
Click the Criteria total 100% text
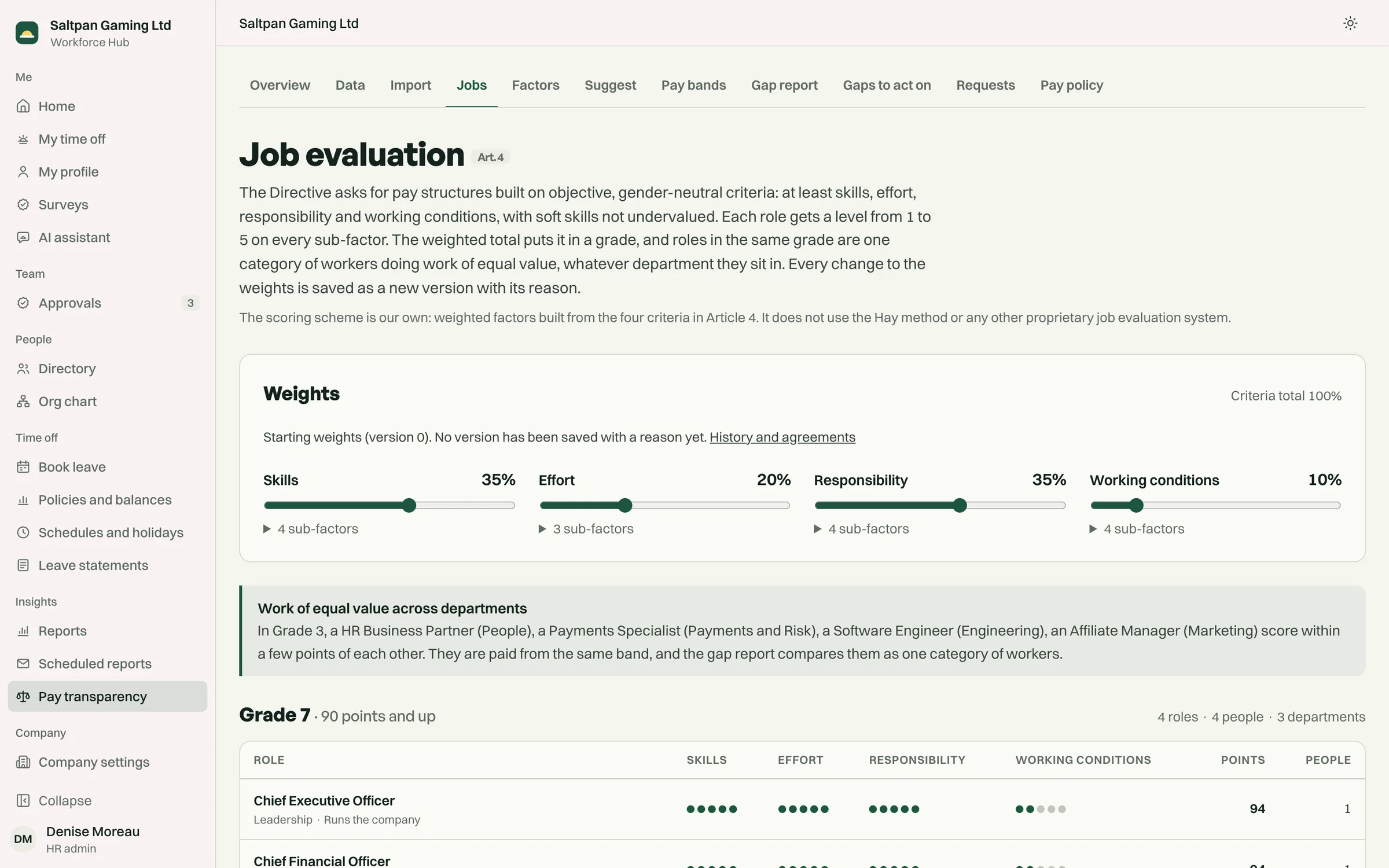click(x=1286, y=396)
